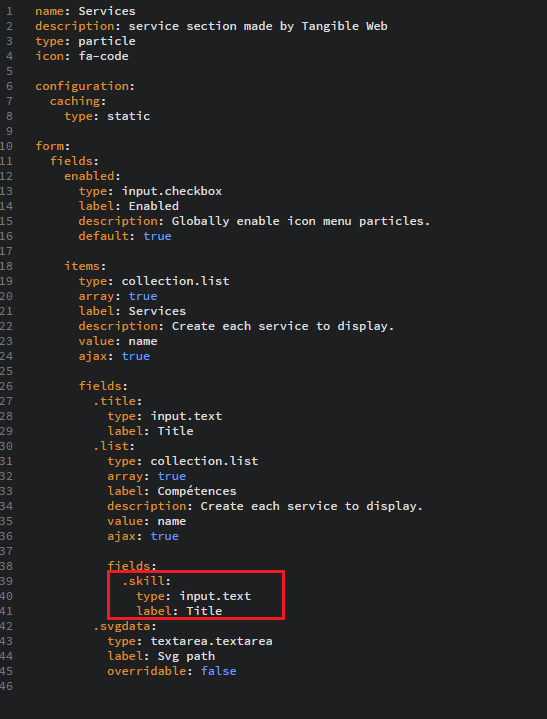Click the "overridable: false" line

172,671
